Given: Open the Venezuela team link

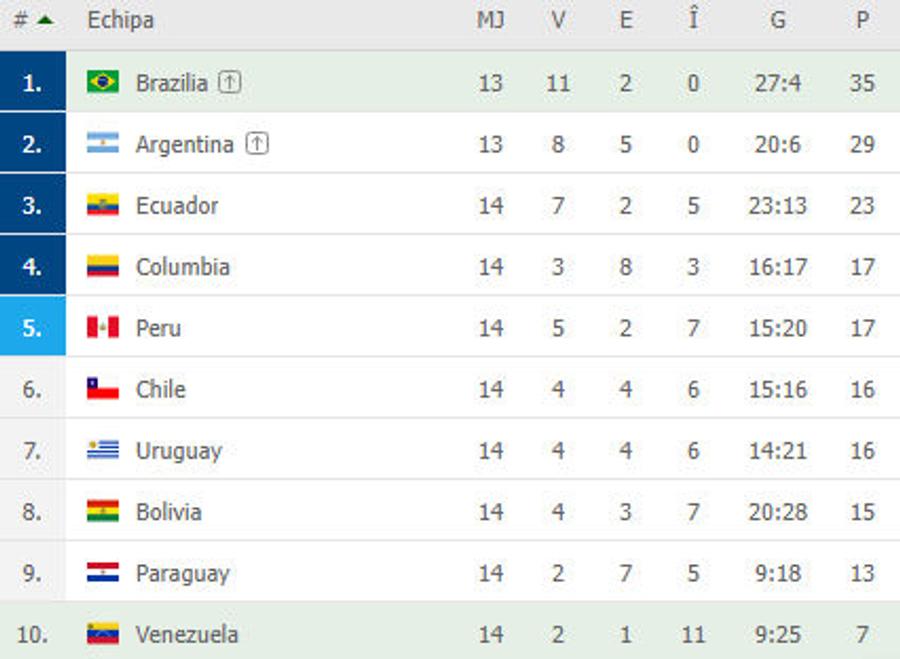Looking at the screenshot, I should (187, 635).
